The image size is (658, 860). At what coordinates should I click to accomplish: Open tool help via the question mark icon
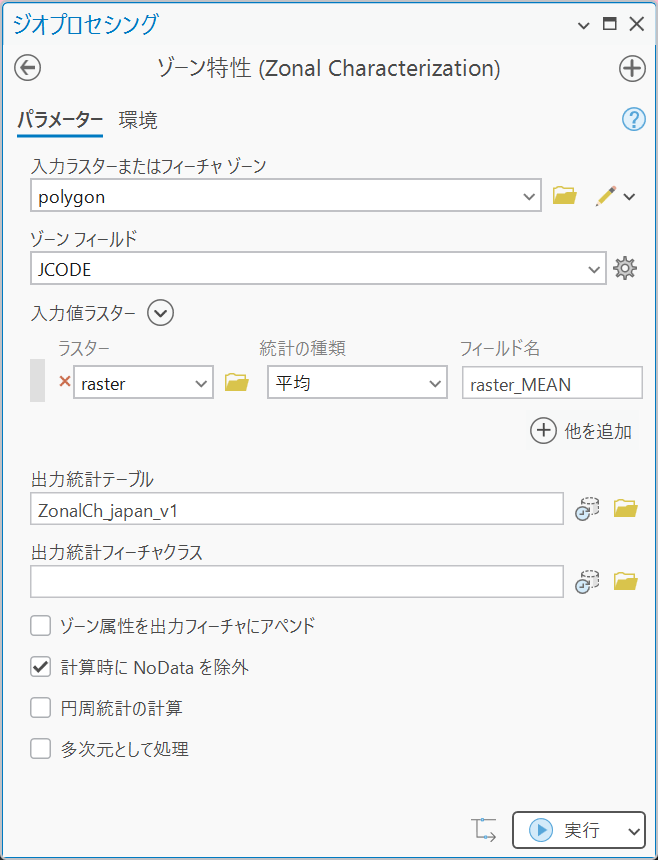633,119
